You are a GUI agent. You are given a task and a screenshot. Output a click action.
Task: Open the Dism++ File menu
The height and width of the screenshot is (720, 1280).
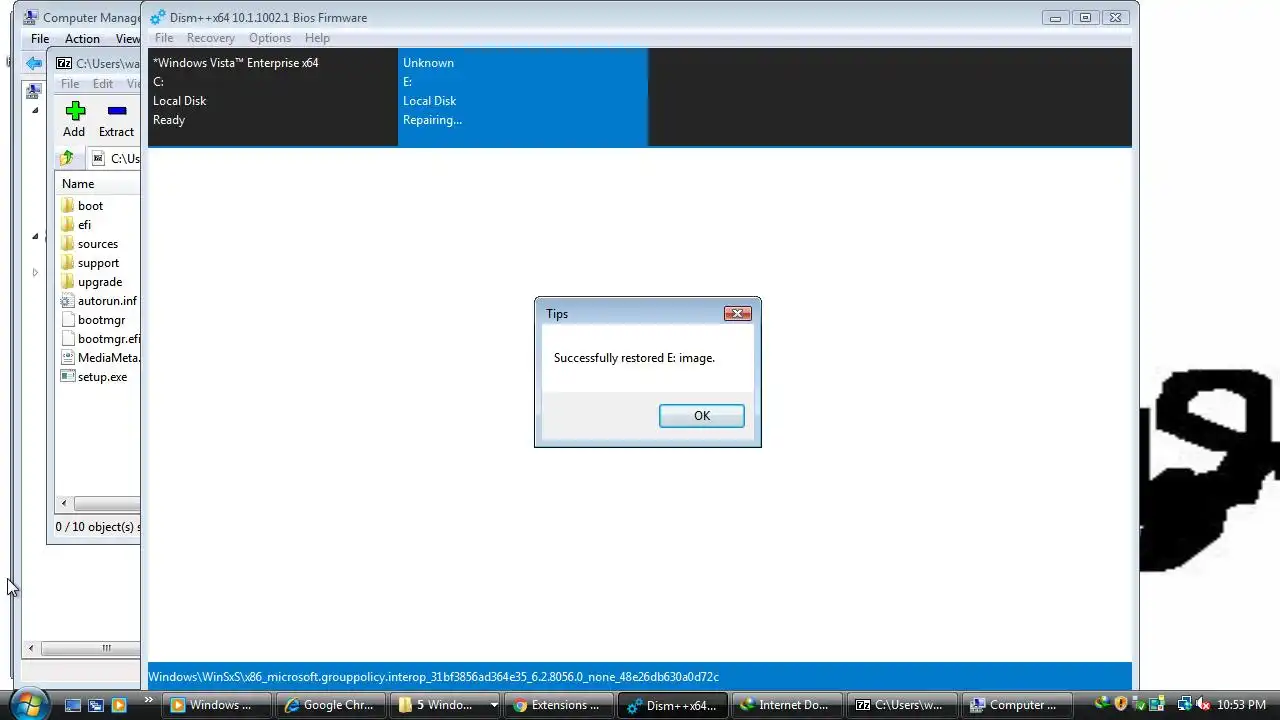(164, 38)
